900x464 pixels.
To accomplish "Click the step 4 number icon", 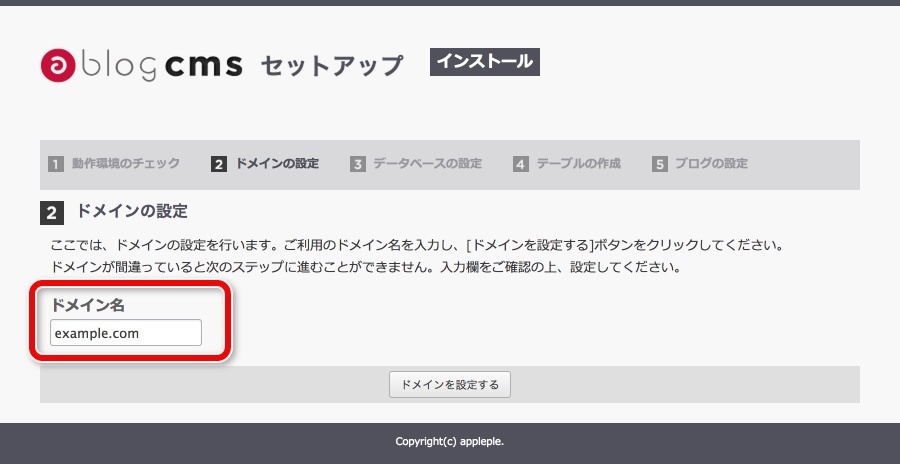I will [520, 164].
